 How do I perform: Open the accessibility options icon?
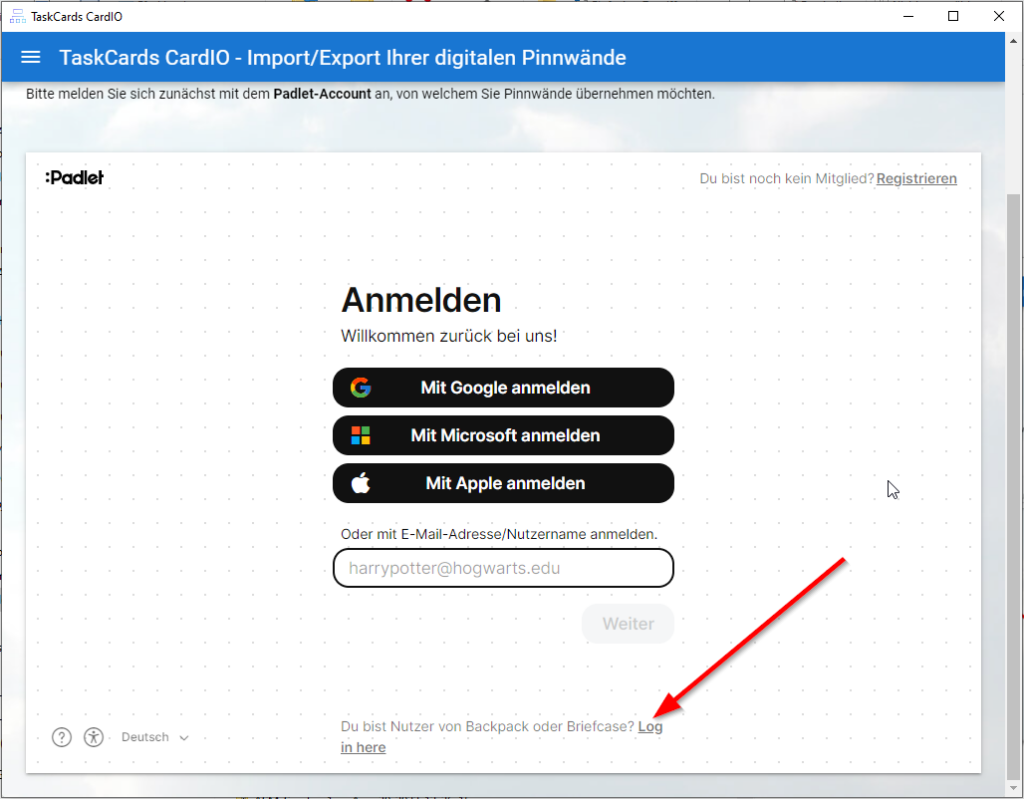pyautogui.click(x=93, y=737)
